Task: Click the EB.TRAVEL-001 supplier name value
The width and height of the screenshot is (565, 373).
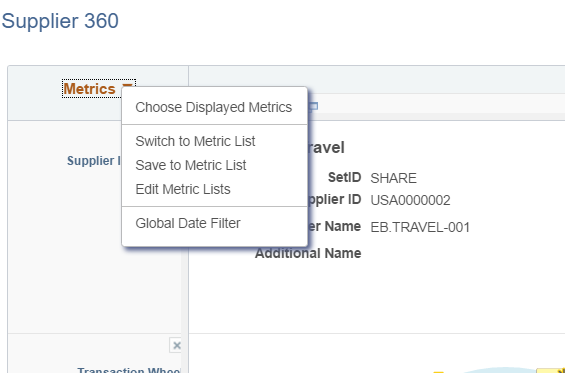Action: tap(420, 228)
